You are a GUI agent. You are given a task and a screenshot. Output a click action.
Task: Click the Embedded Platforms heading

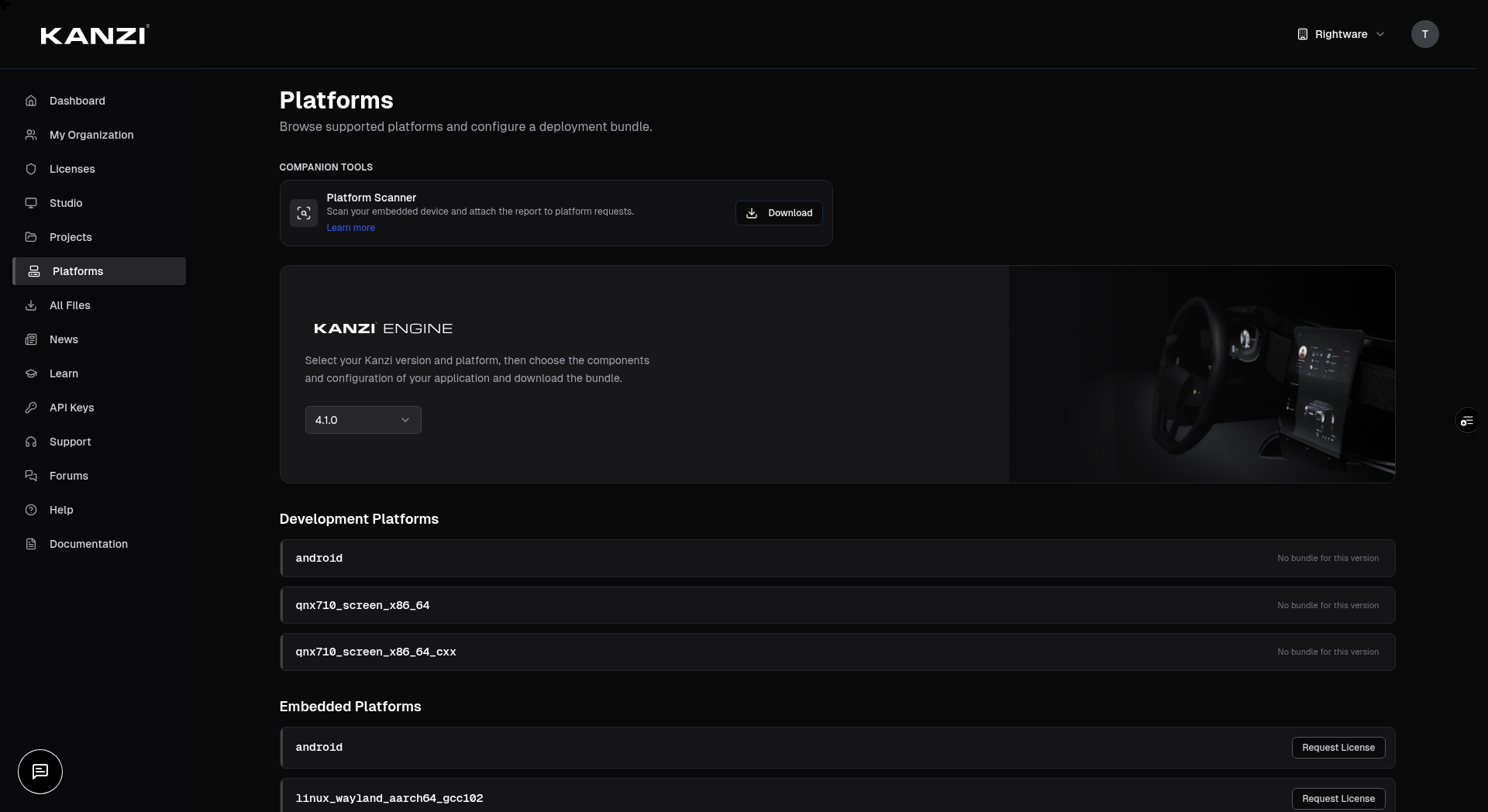(x=350, y=707)
